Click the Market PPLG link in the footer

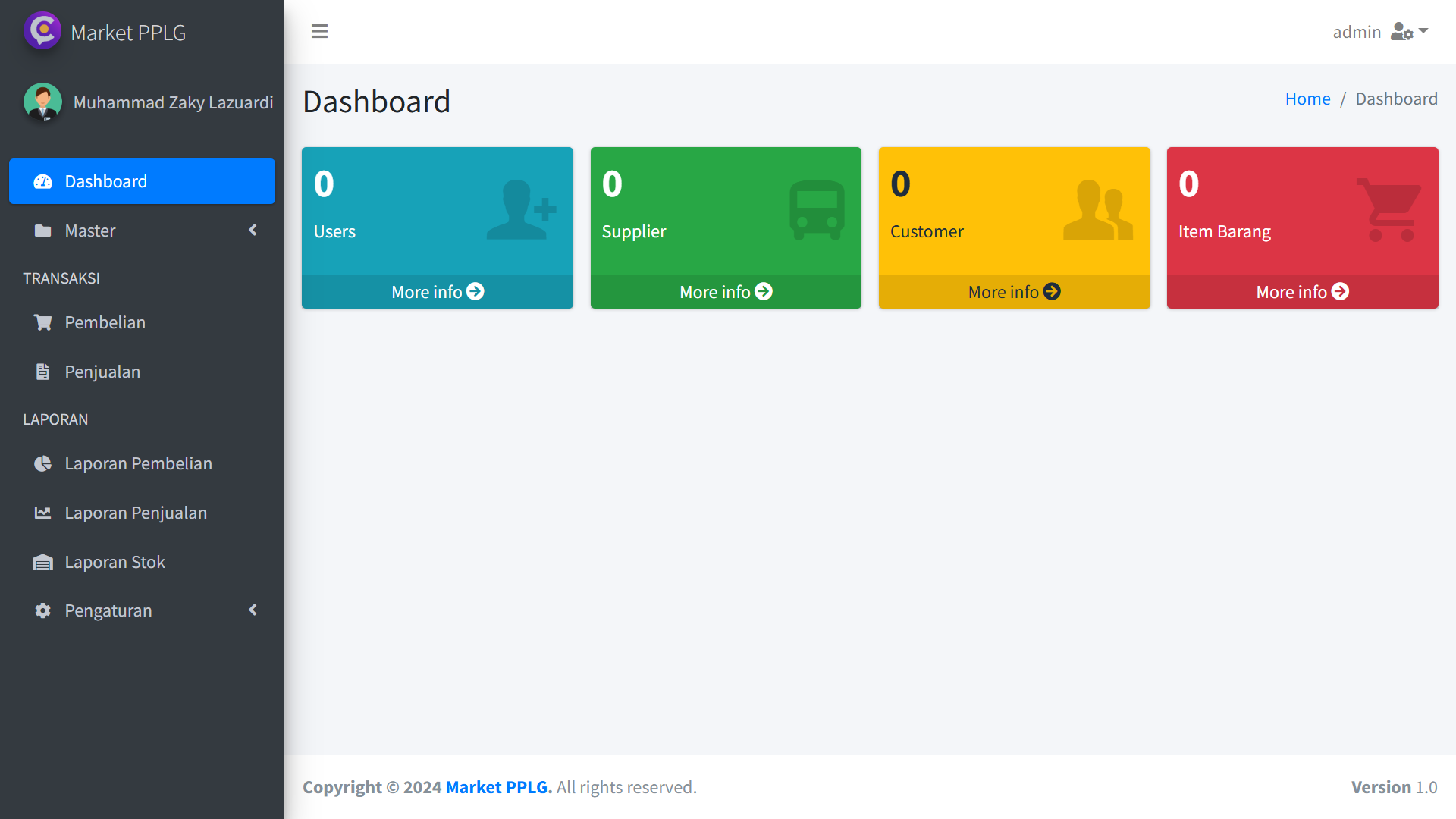tap(496, 787)
